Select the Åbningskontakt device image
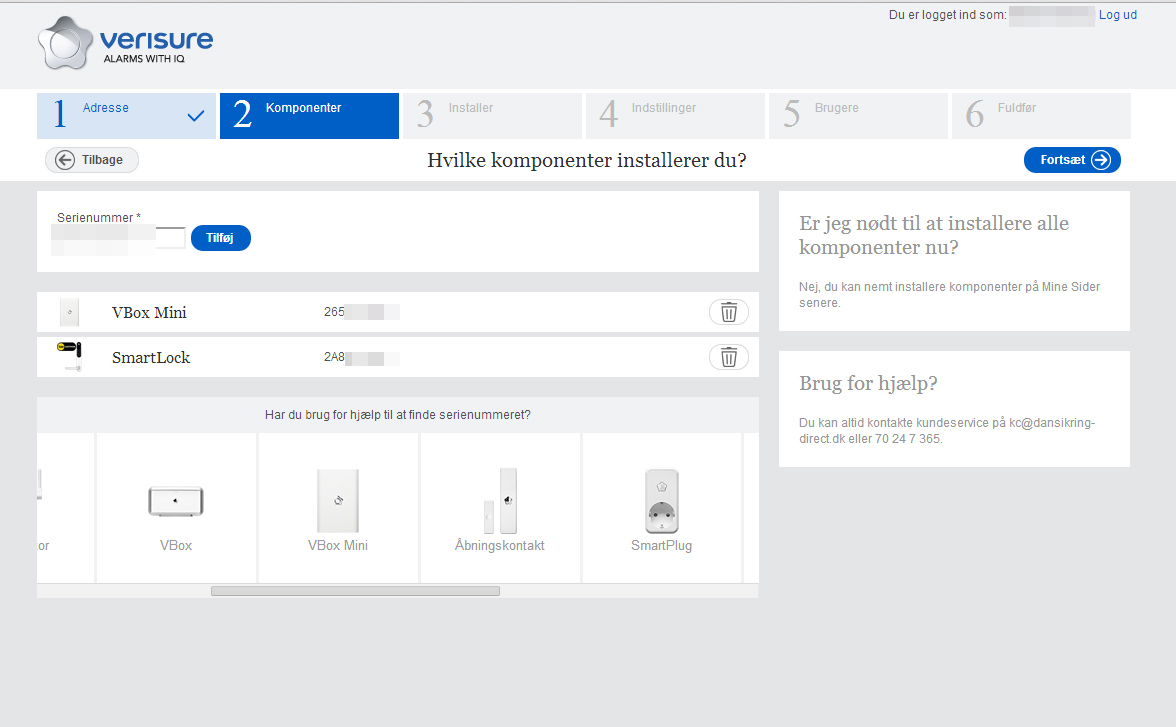The image size is (1176, 727). [x=500, y=501]
